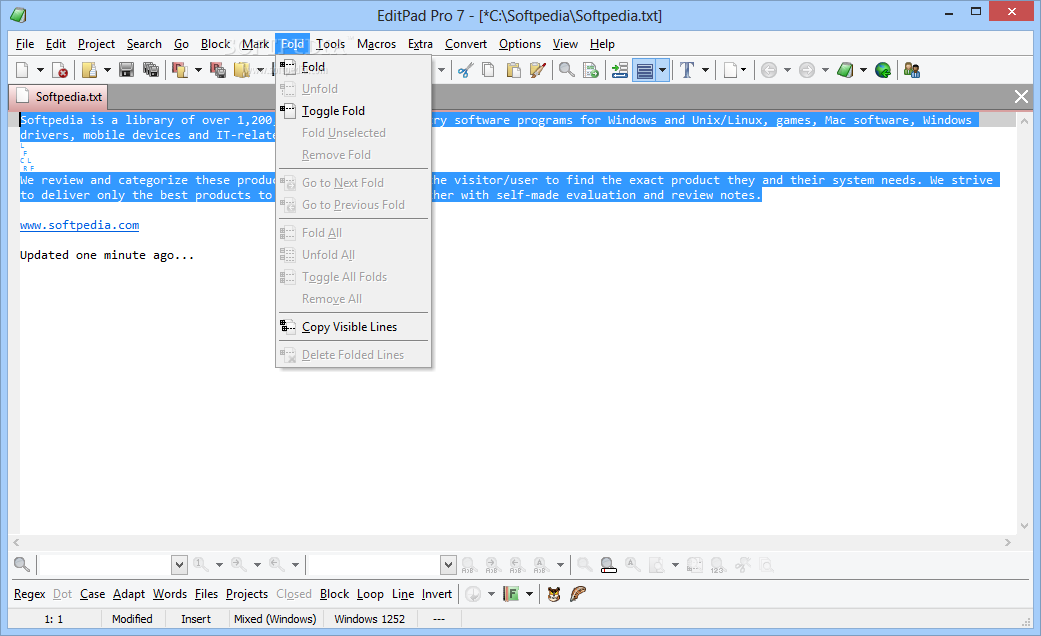Viewport: 1041px width, 636px height.
Task: Toggle the Adapt case option
Action: 129,594
